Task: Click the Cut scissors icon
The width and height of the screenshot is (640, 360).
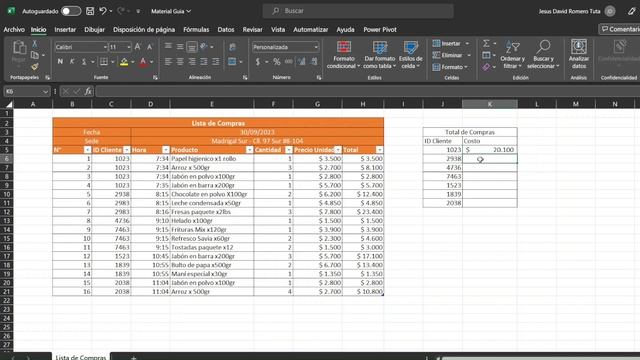Action: (x=35, y=44)
